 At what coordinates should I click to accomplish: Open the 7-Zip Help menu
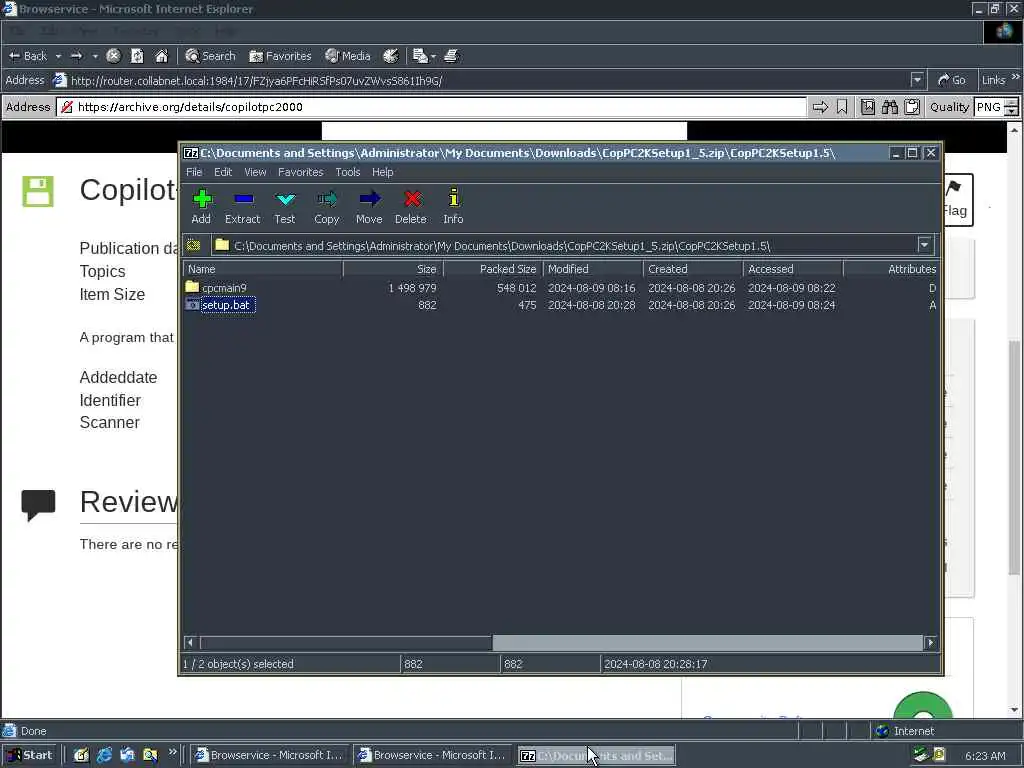383,172
